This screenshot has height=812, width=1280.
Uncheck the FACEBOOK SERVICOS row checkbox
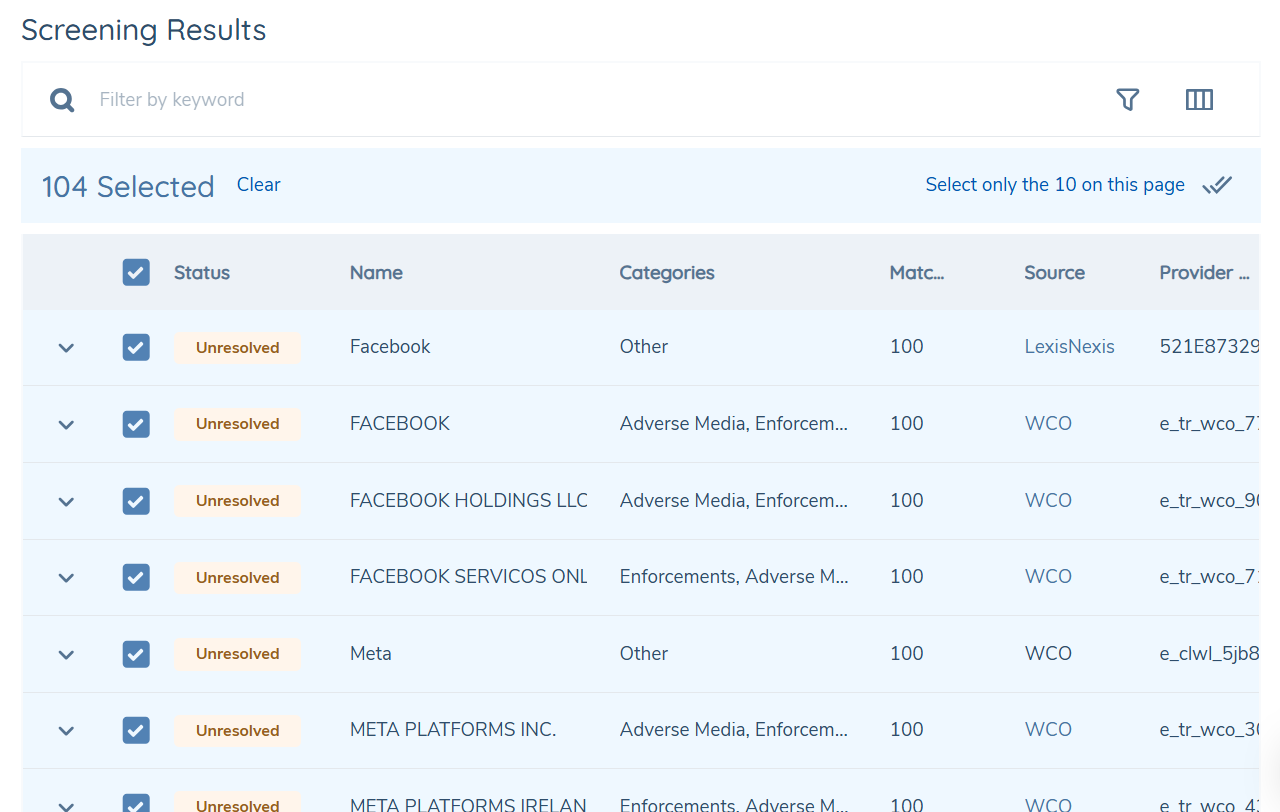[136, 577]
